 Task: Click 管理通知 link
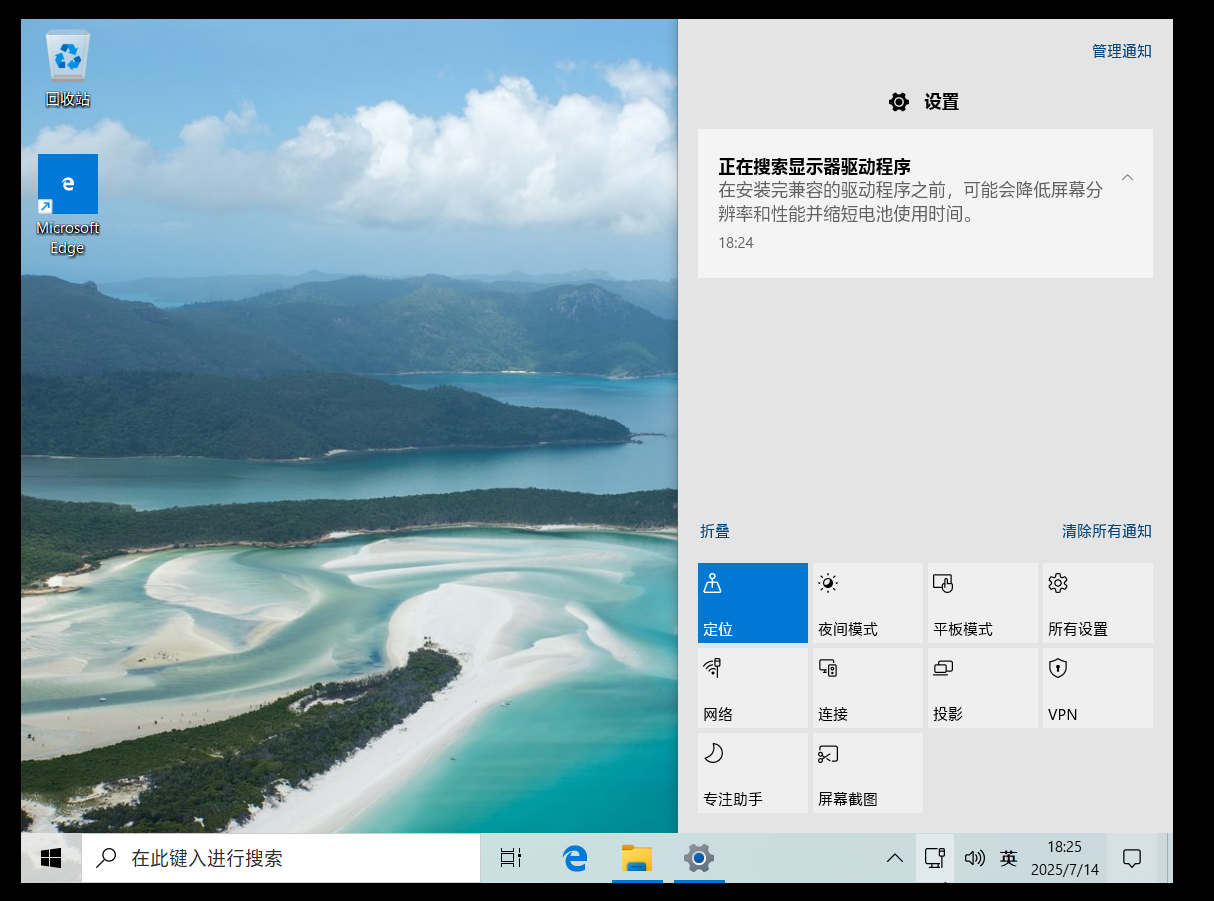coord(1121,51)
